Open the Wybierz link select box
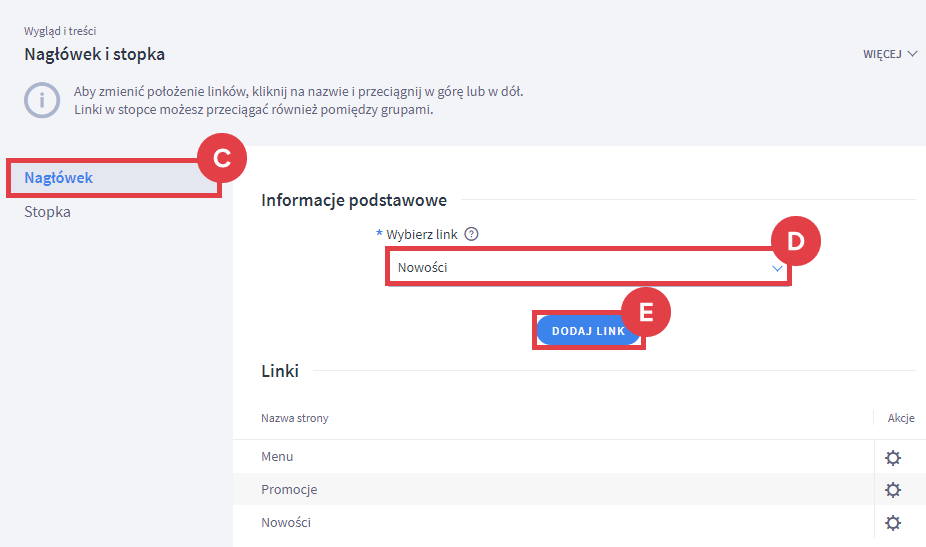This screenshot has height=547, width=926. tap(588, 268)
